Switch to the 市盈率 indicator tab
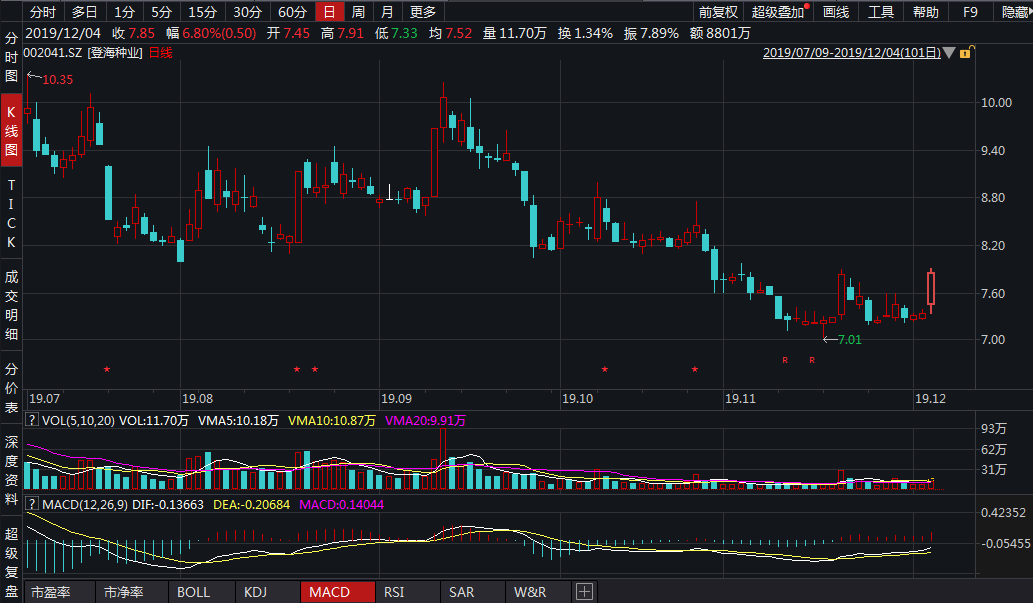This screenshot has height=603, width=1033. pyautogui.click(x=59, y=592)
